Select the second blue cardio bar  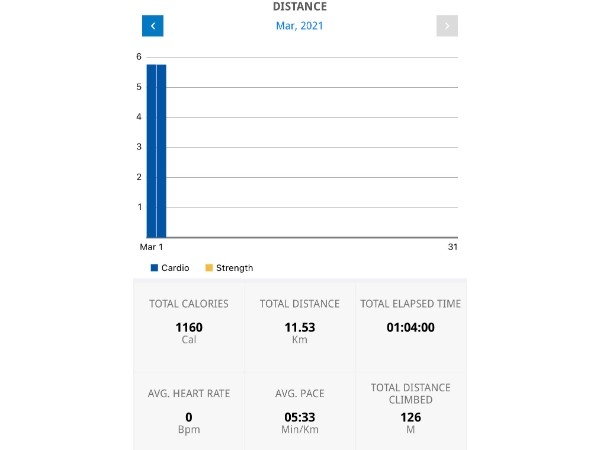(x=161, y=150)
